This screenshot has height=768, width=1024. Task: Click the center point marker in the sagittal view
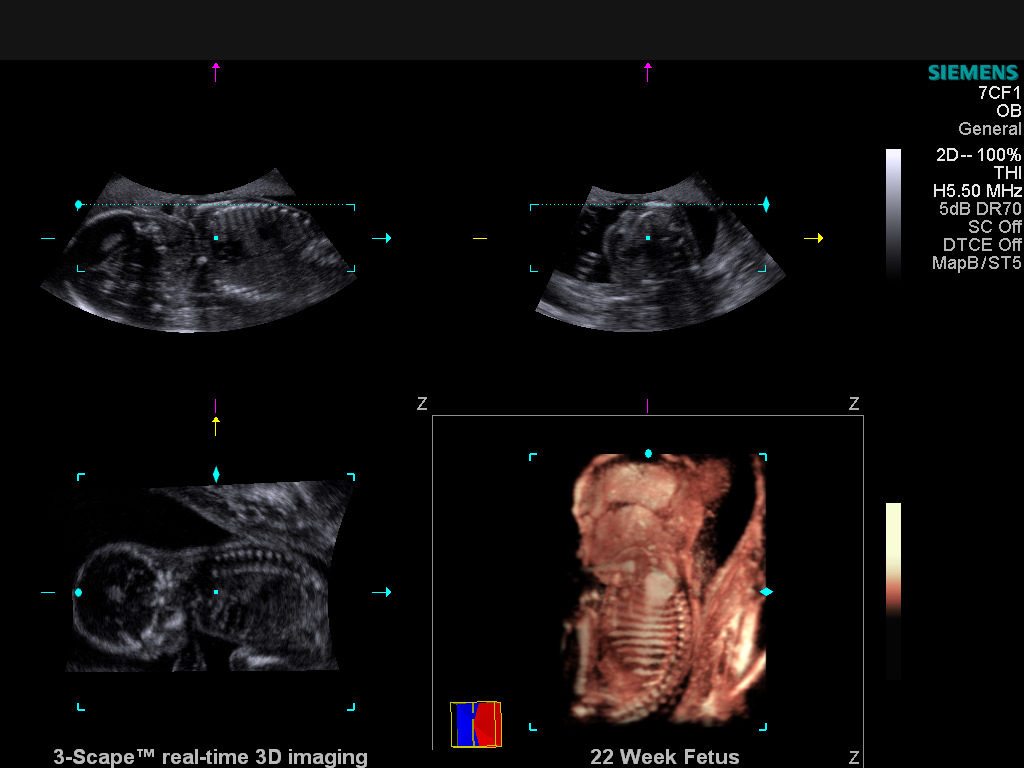coord(216,238)
